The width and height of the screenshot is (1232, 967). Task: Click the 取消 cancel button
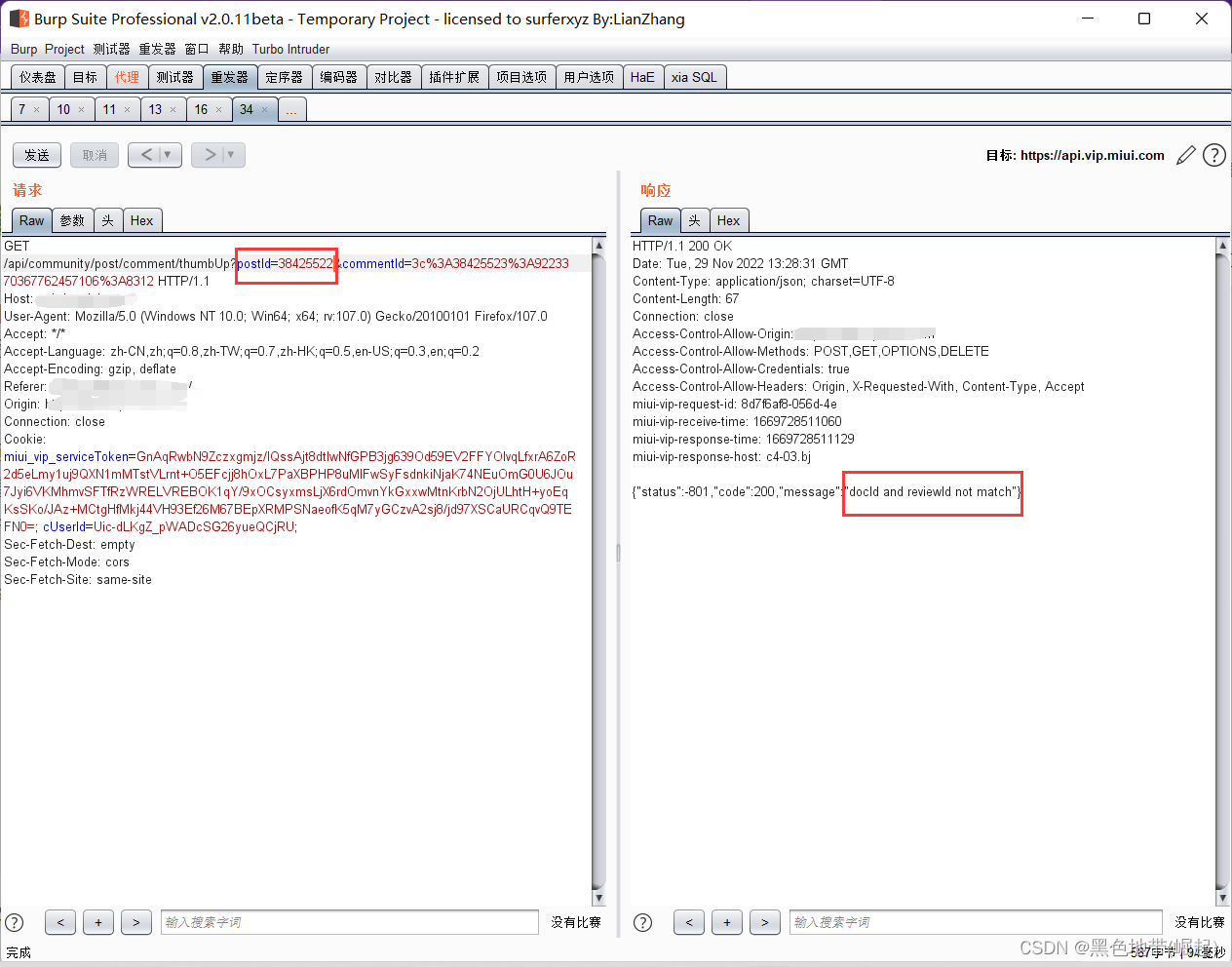point(95,155)
